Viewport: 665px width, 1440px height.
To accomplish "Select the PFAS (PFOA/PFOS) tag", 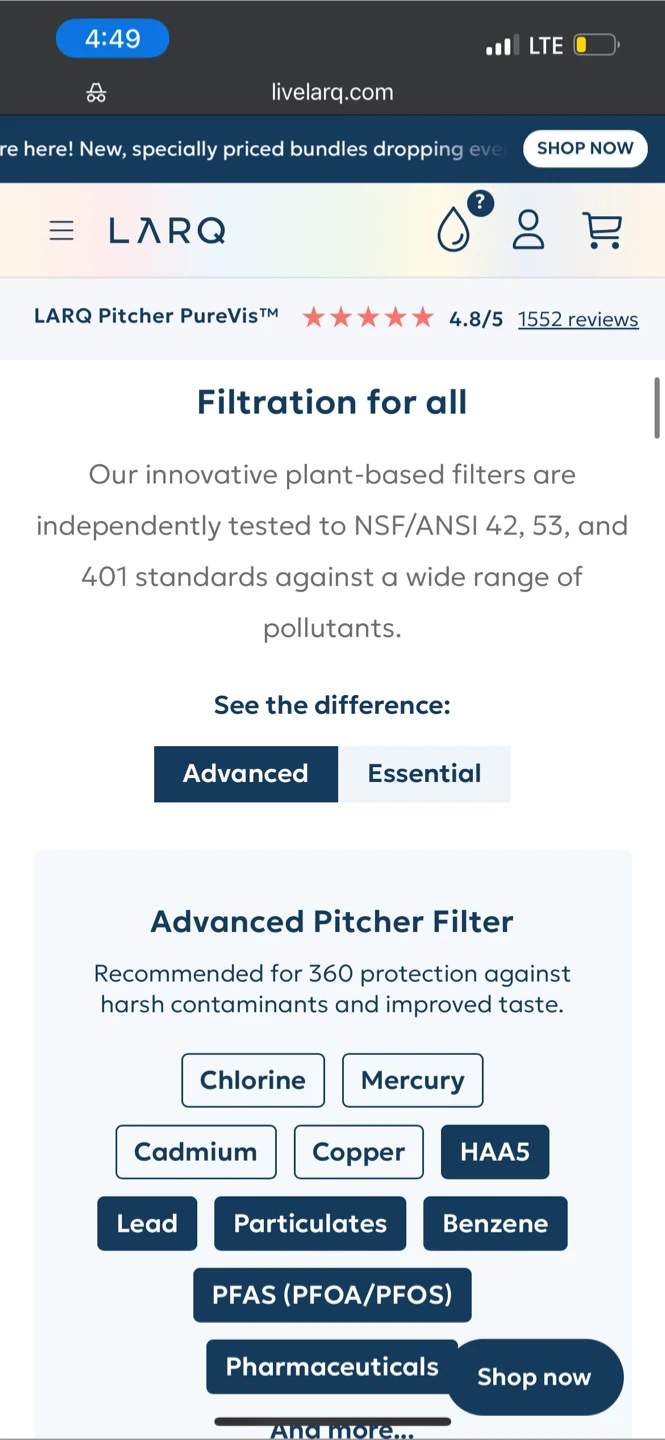I will pos(332,1295).
